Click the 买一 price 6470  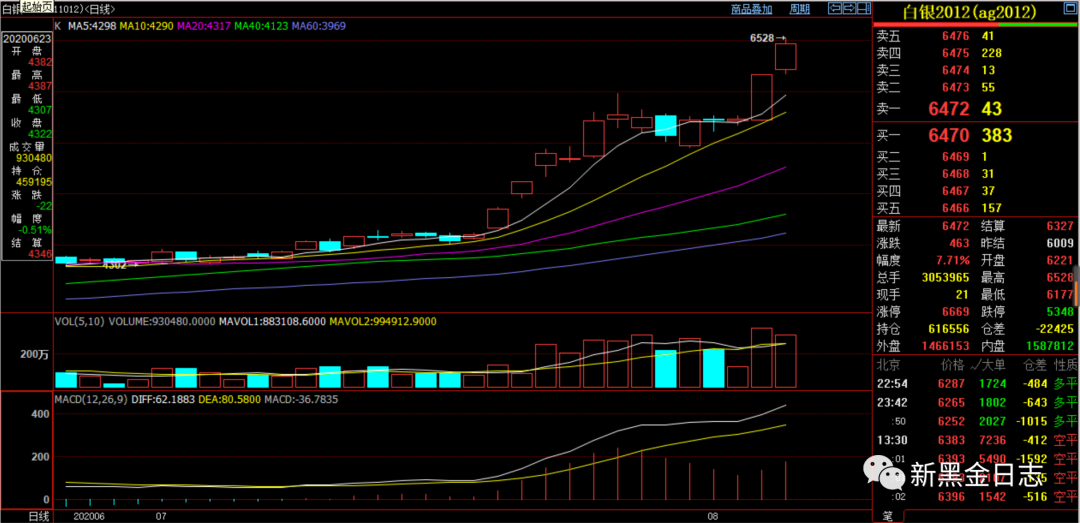tap(948, 135)
